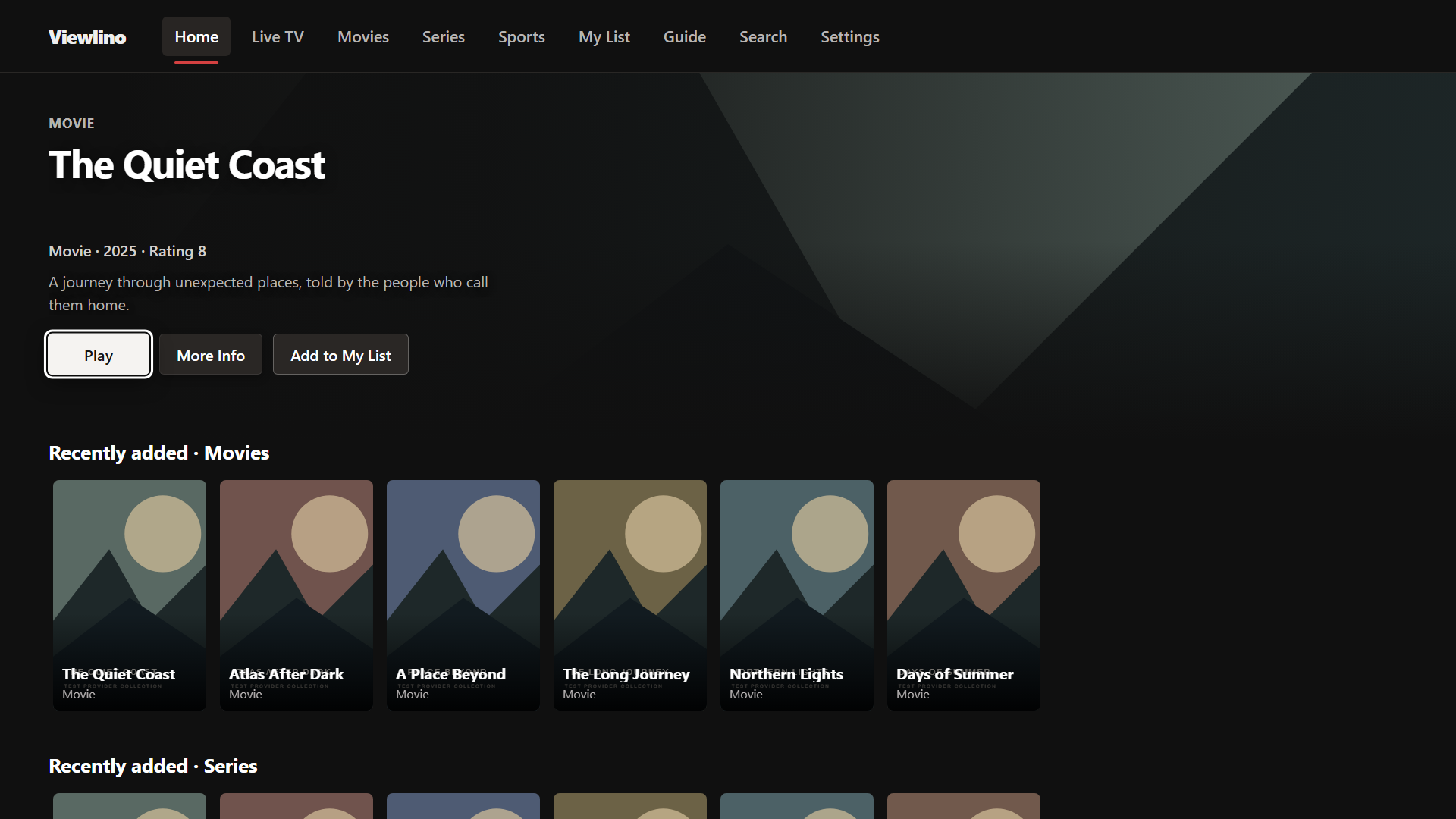1456x819 pixels.
Task: Open the Search page
Action: point(764,36)
